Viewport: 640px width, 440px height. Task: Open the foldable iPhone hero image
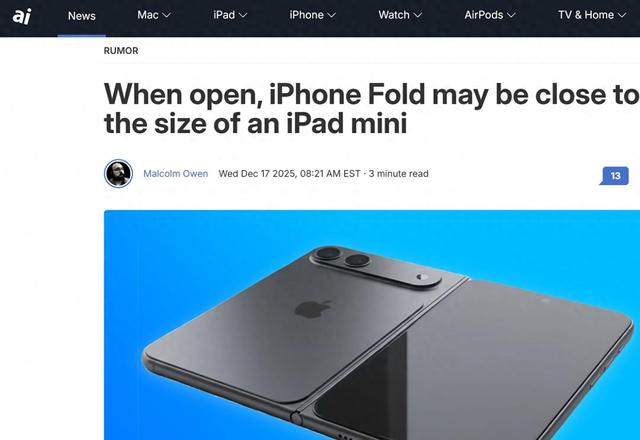[x=372, y=325]
